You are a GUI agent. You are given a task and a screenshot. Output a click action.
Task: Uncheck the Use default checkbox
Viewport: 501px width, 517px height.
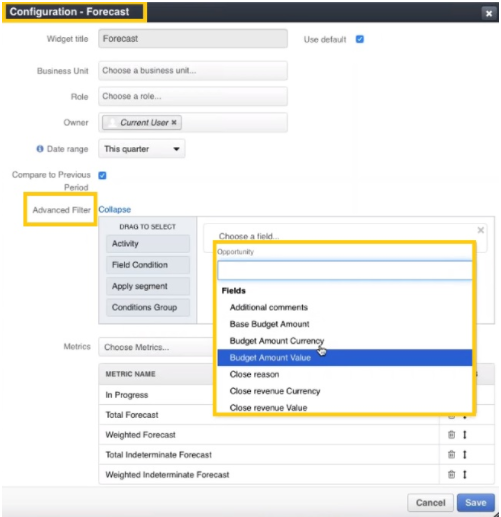click(x=360, y=39)
